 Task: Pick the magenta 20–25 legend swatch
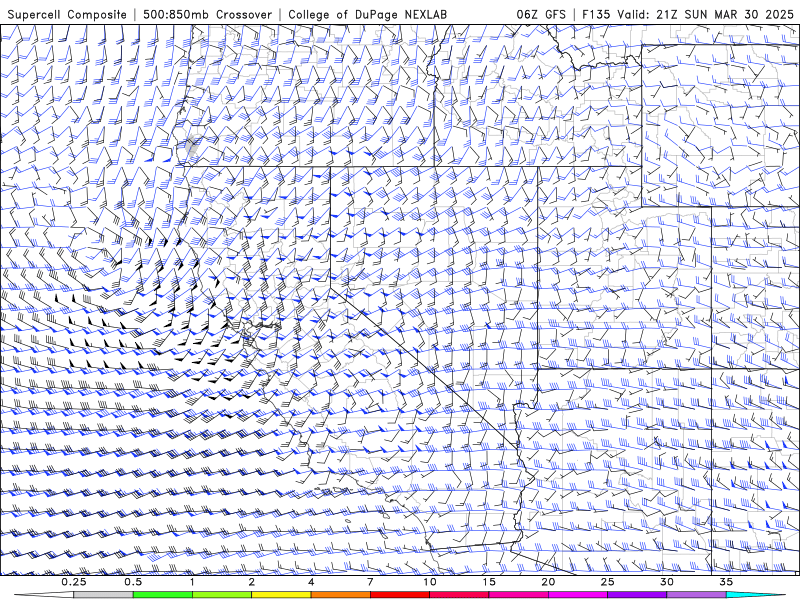pyautogui.click(x=578, y=595)
